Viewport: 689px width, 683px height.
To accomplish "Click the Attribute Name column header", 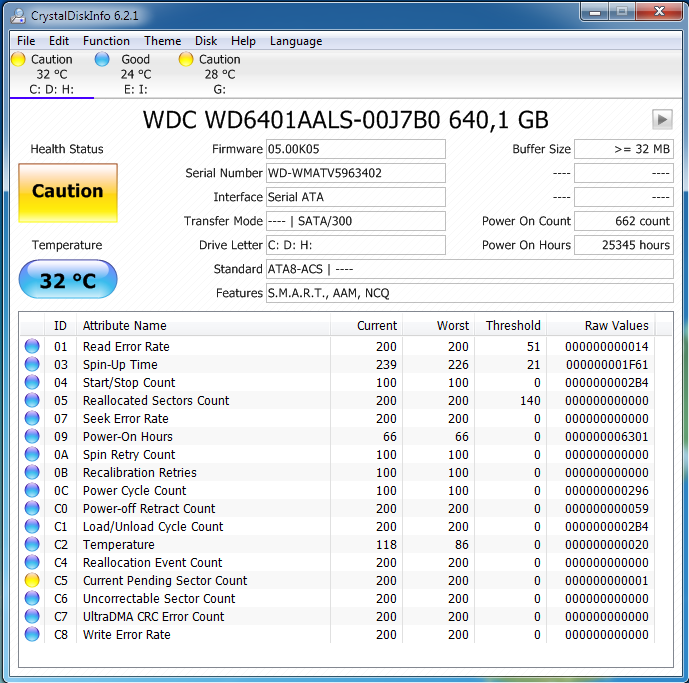I will (x=203, y=326).
